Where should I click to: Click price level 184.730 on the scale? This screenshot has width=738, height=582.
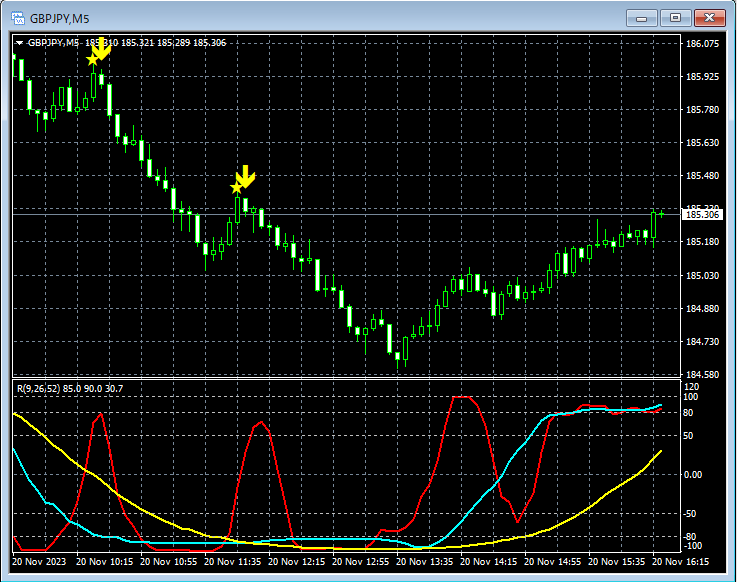click(702, 342)
